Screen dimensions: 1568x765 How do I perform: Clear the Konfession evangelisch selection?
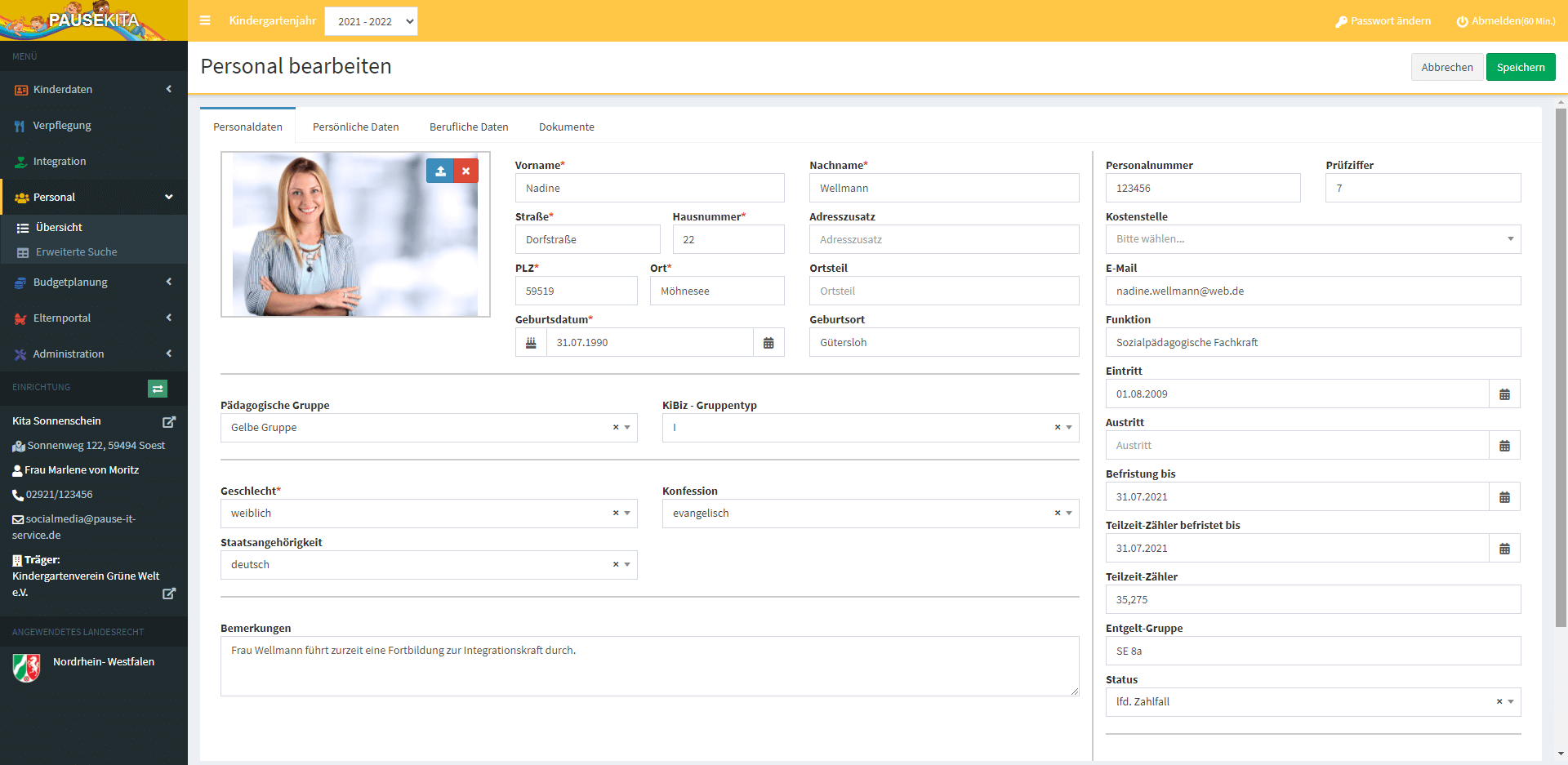[1057, 514]
